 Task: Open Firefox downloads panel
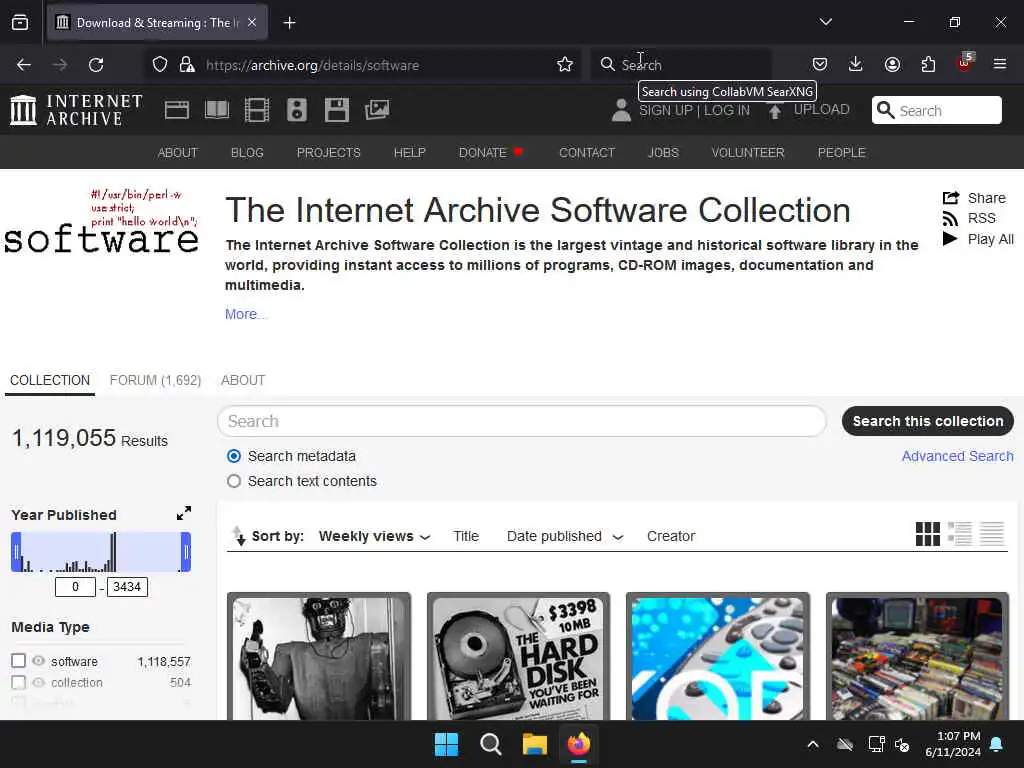pos(856,64)
